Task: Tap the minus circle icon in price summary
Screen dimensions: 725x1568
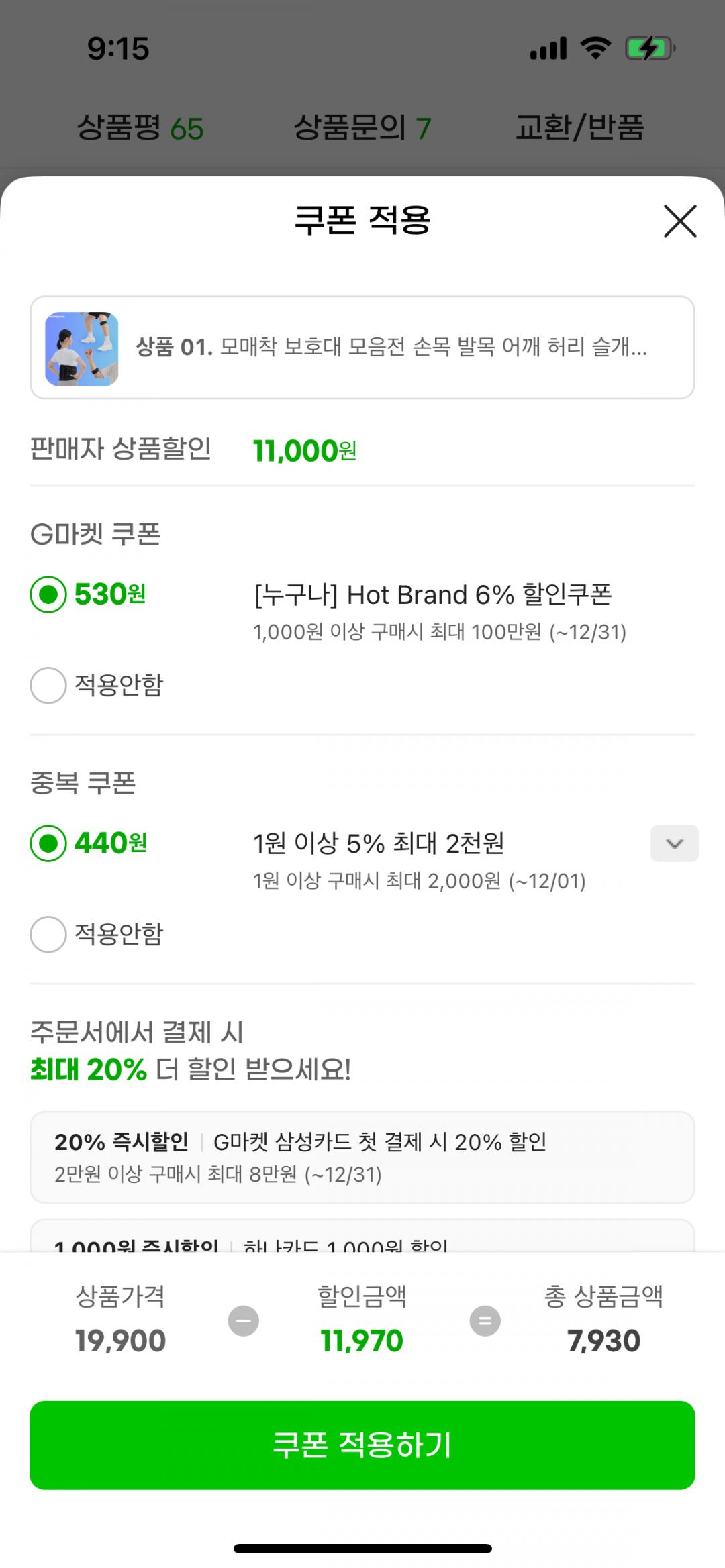Action: (x=243, y=1320)
